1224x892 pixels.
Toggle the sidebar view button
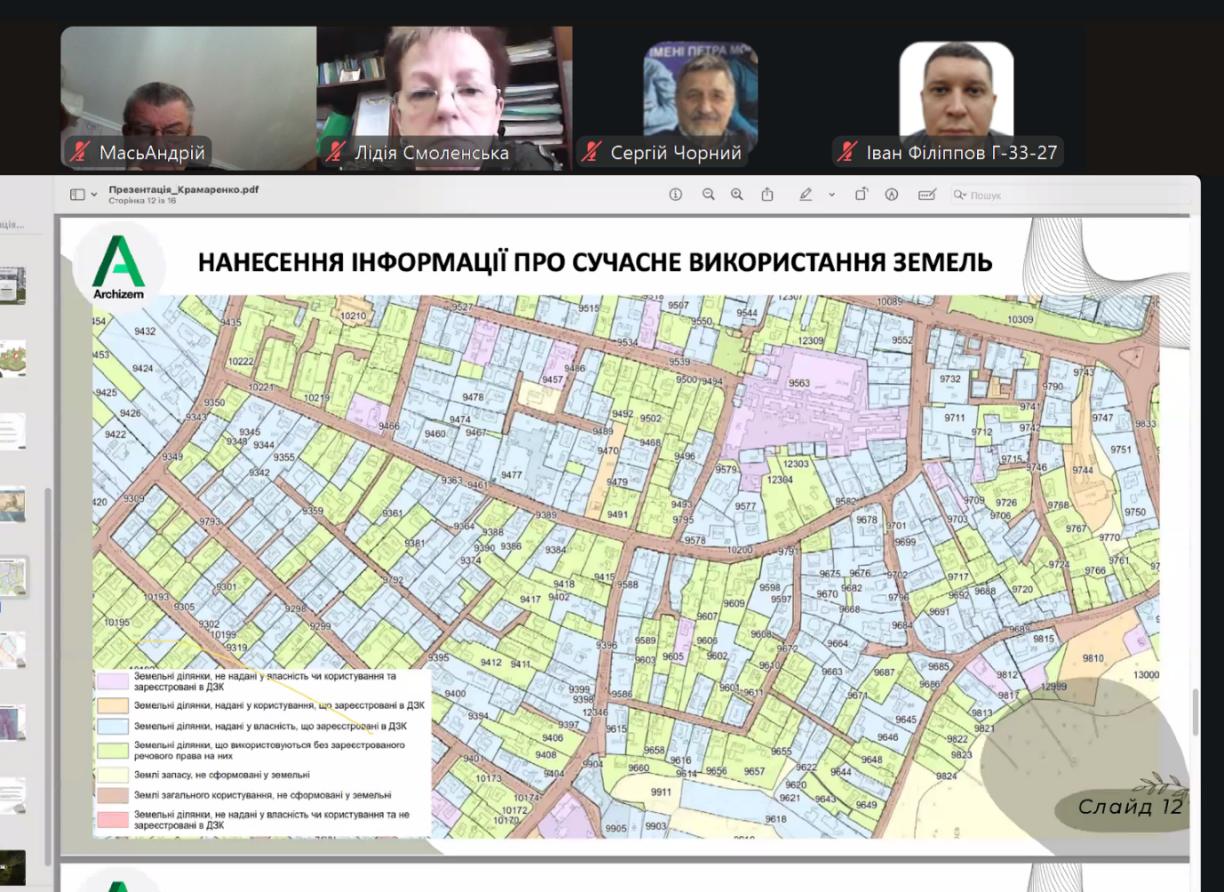(77, 195)
